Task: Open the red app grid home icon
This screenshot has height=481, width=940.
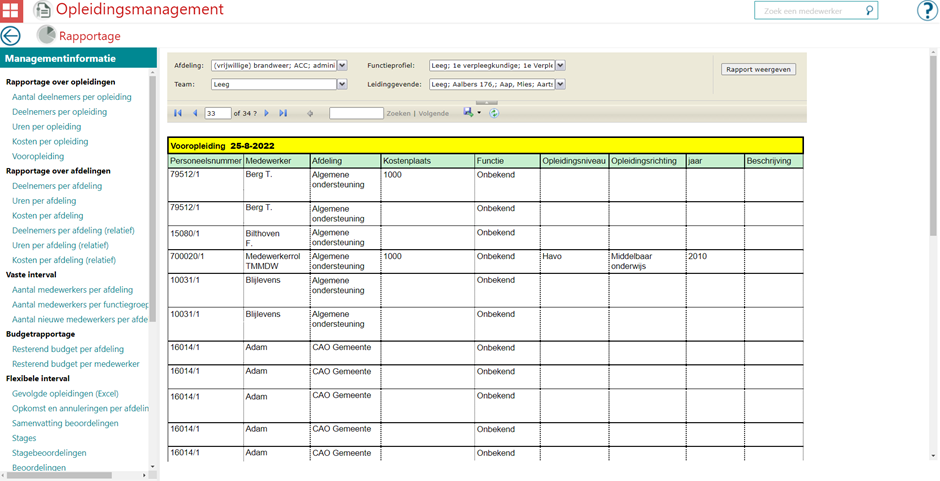Action: click(x=11, y=11)
